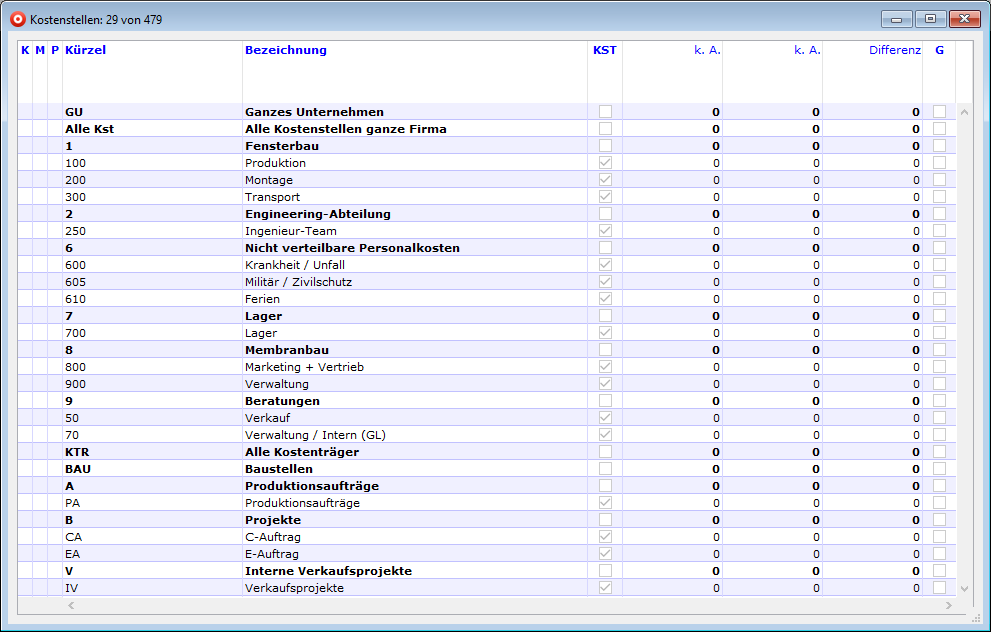Screen dimensions: 991x632
Task: Click vertical scrollbar down arrow
Action: tap(964, 589)
